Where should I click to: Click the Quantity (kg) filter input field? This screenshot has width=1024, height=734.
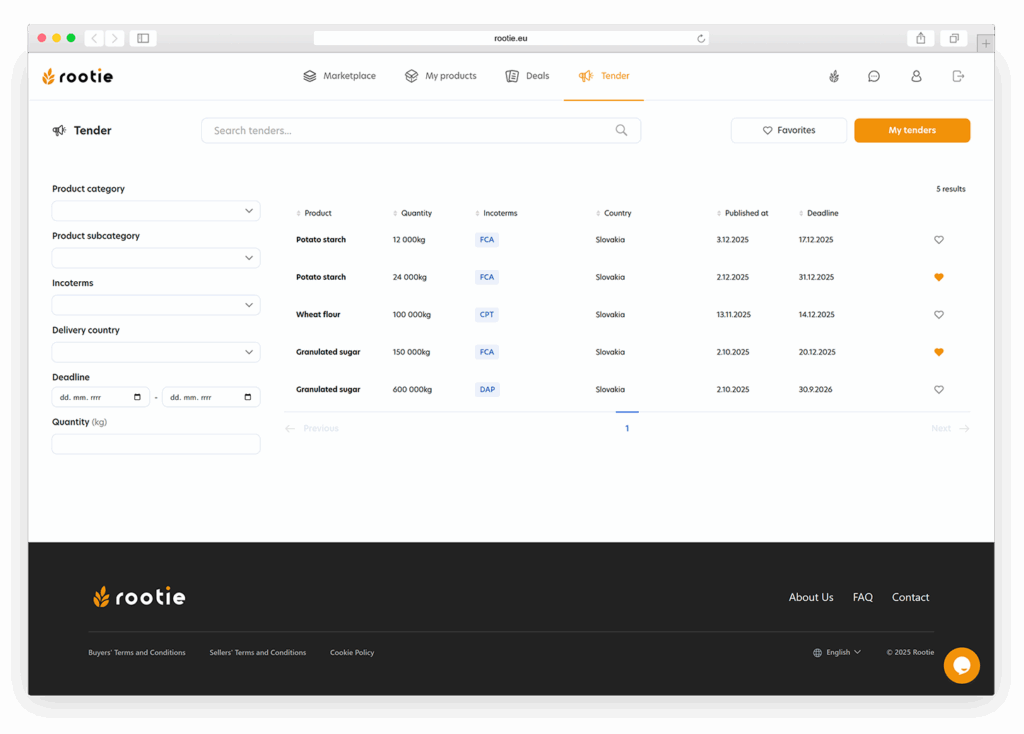pos(156,444)
